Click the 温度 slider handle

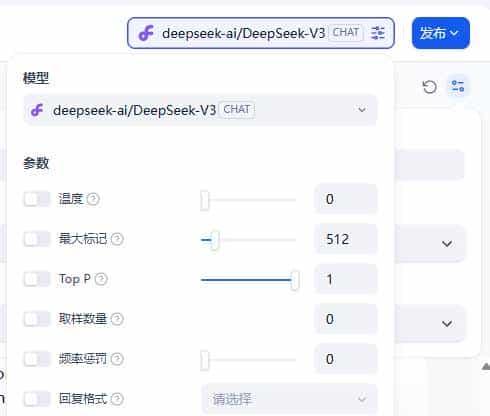tap(205, 200)
